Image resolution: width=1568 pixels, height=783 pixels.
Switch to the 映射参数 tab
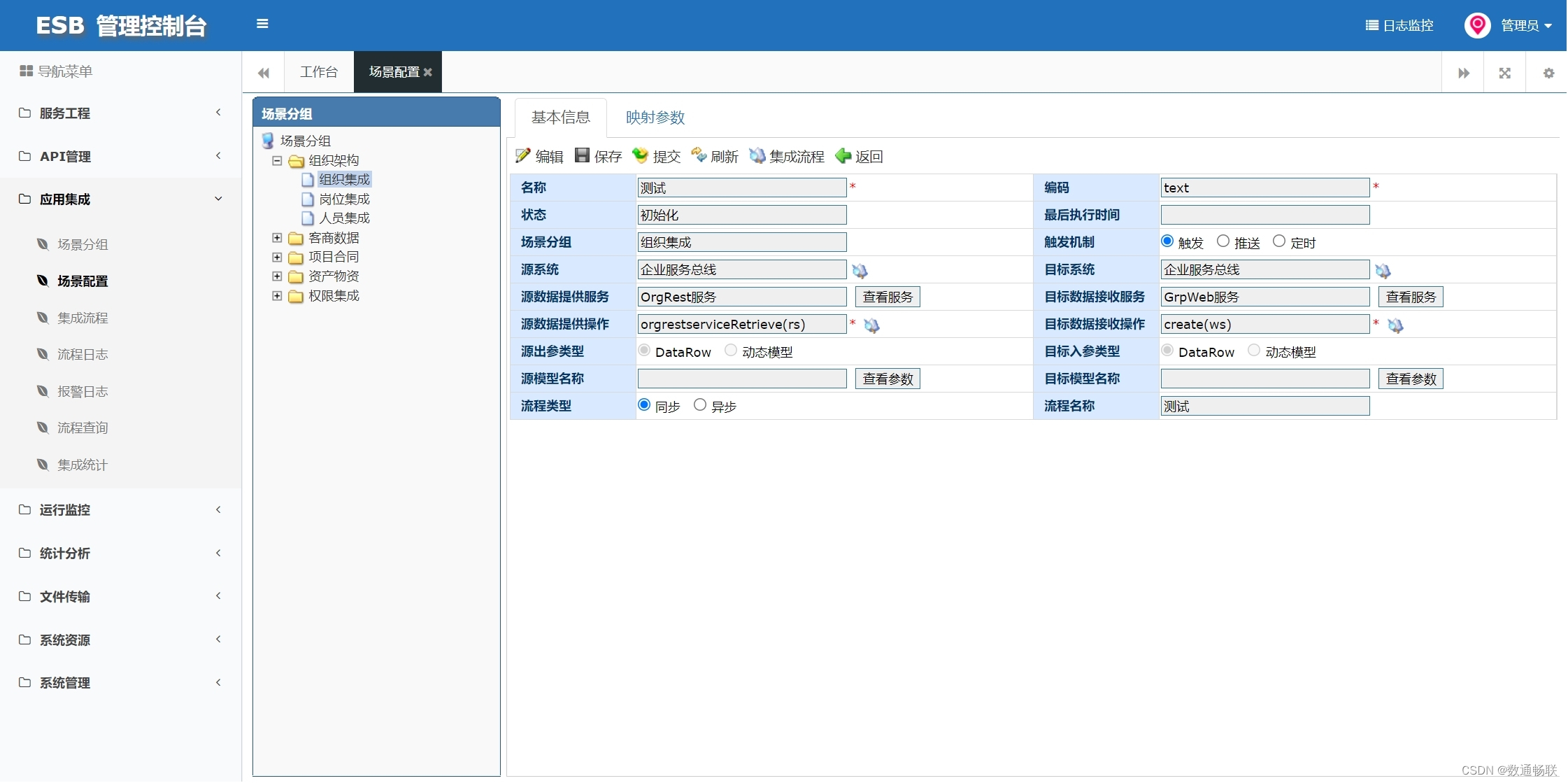[x=655, y=118]
